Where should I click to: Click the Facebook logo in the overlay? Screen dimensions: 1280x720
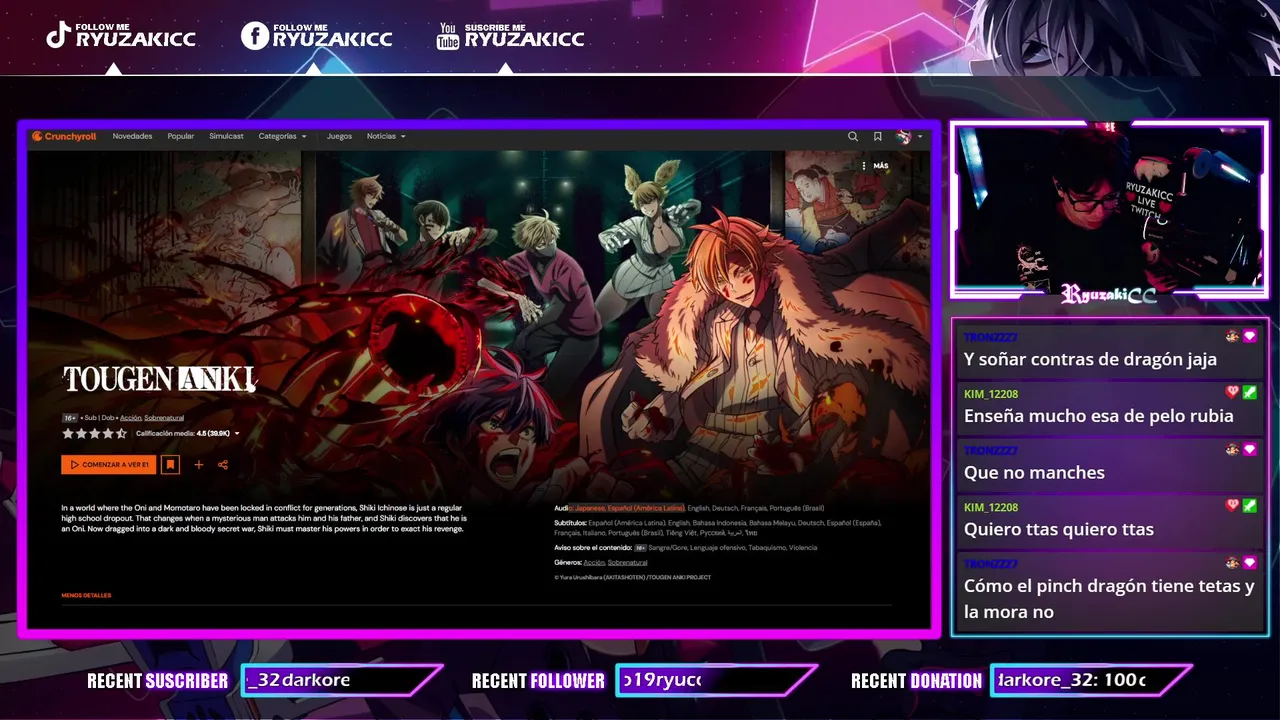(x=255, y=36)
